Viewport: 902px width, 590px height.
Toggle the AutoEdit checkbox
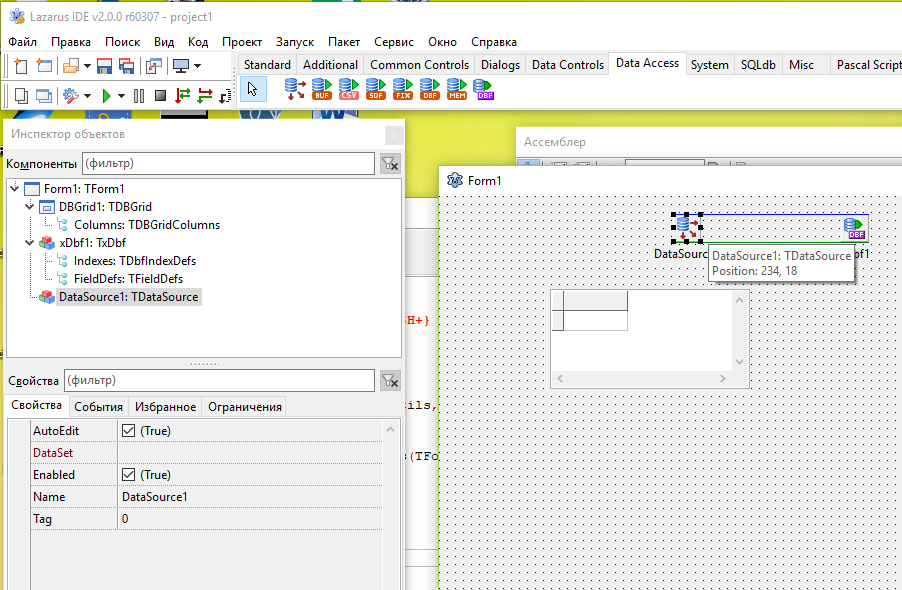click(x=128, y=431)
